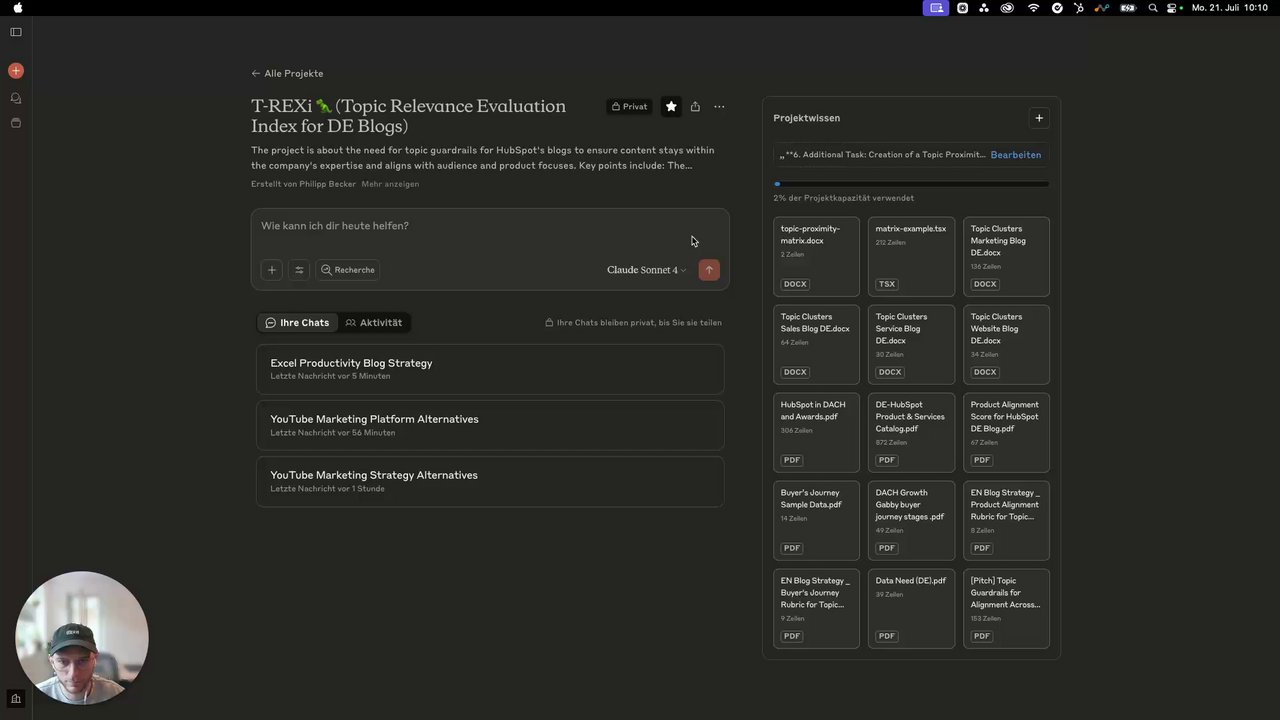Open the Data Need (DE).pdf file card
This screenshot has height=720, width=1280.
click(911, 609)
